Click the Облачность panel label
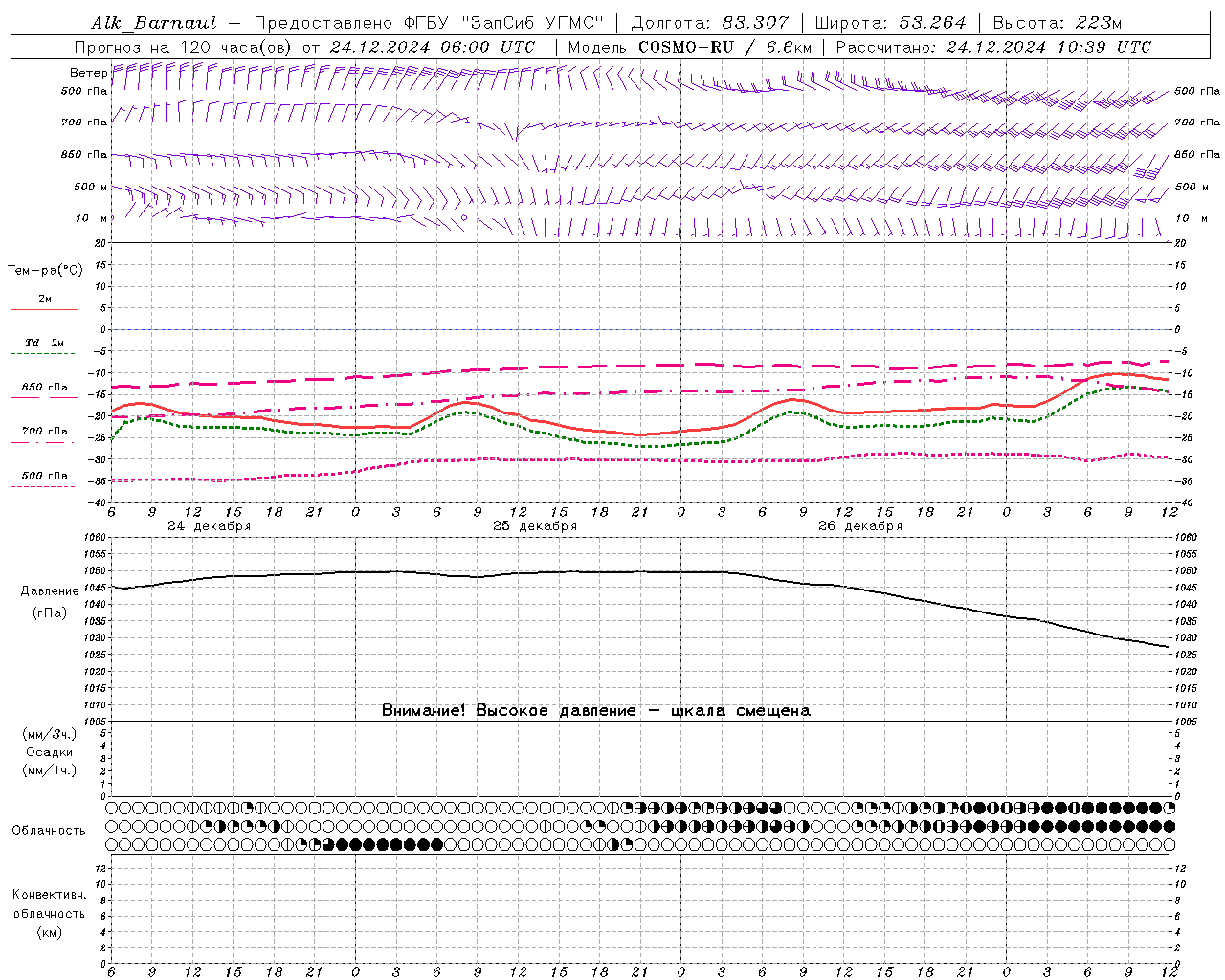The height and width of the screenshot is (980, 1225). pos(49,831)
